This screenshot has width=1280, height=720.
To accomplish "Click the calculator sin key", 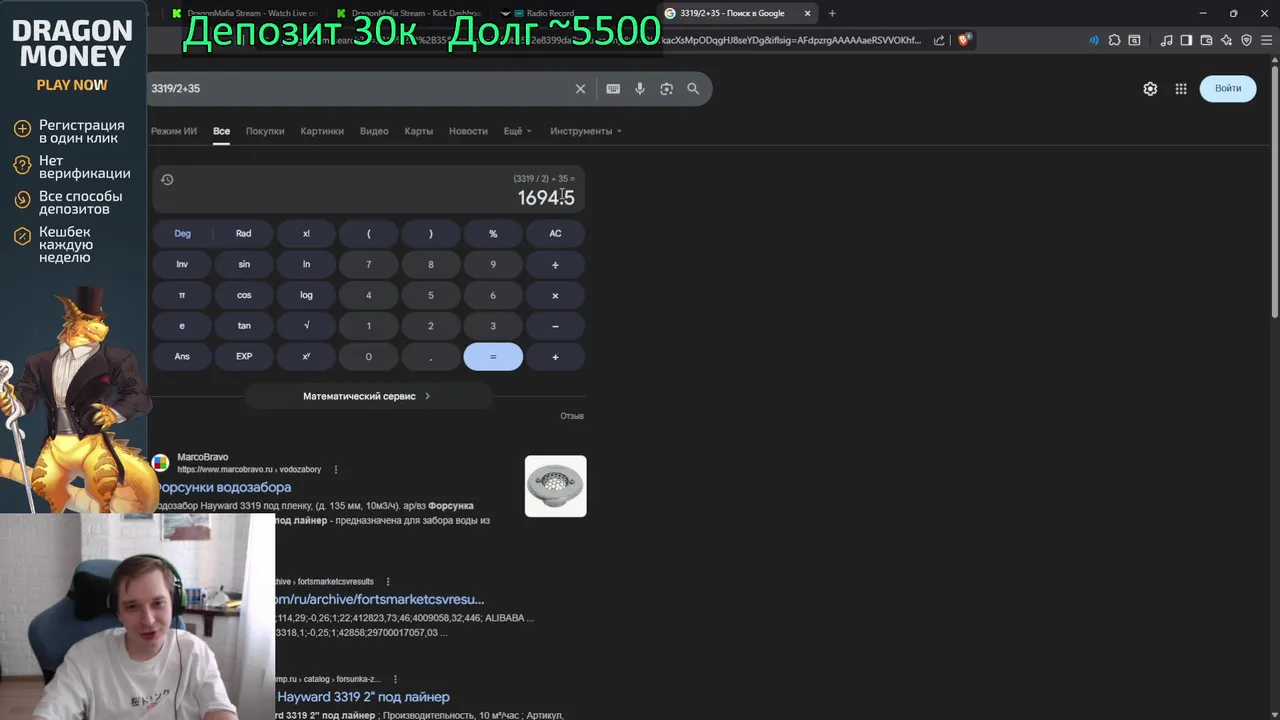I will pyautogui.click(x=244, y=265).
